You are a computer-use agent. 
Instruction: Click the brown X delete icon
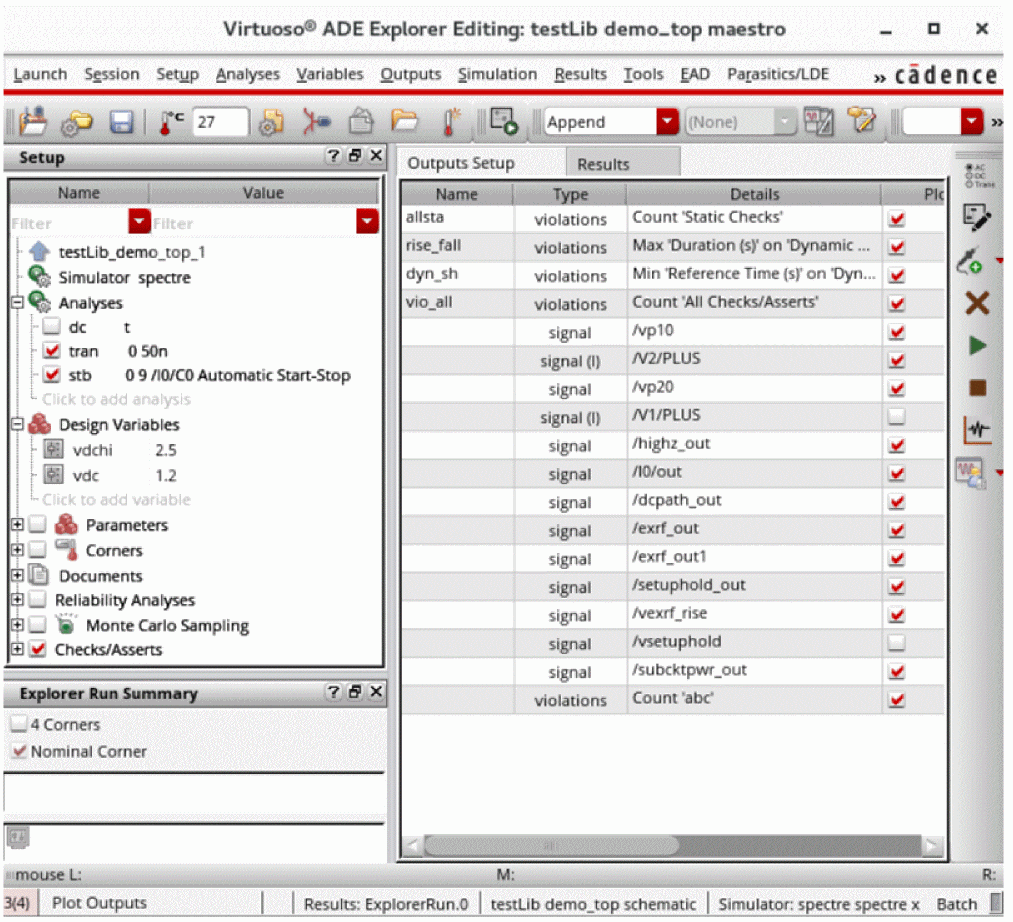(977, 304)
